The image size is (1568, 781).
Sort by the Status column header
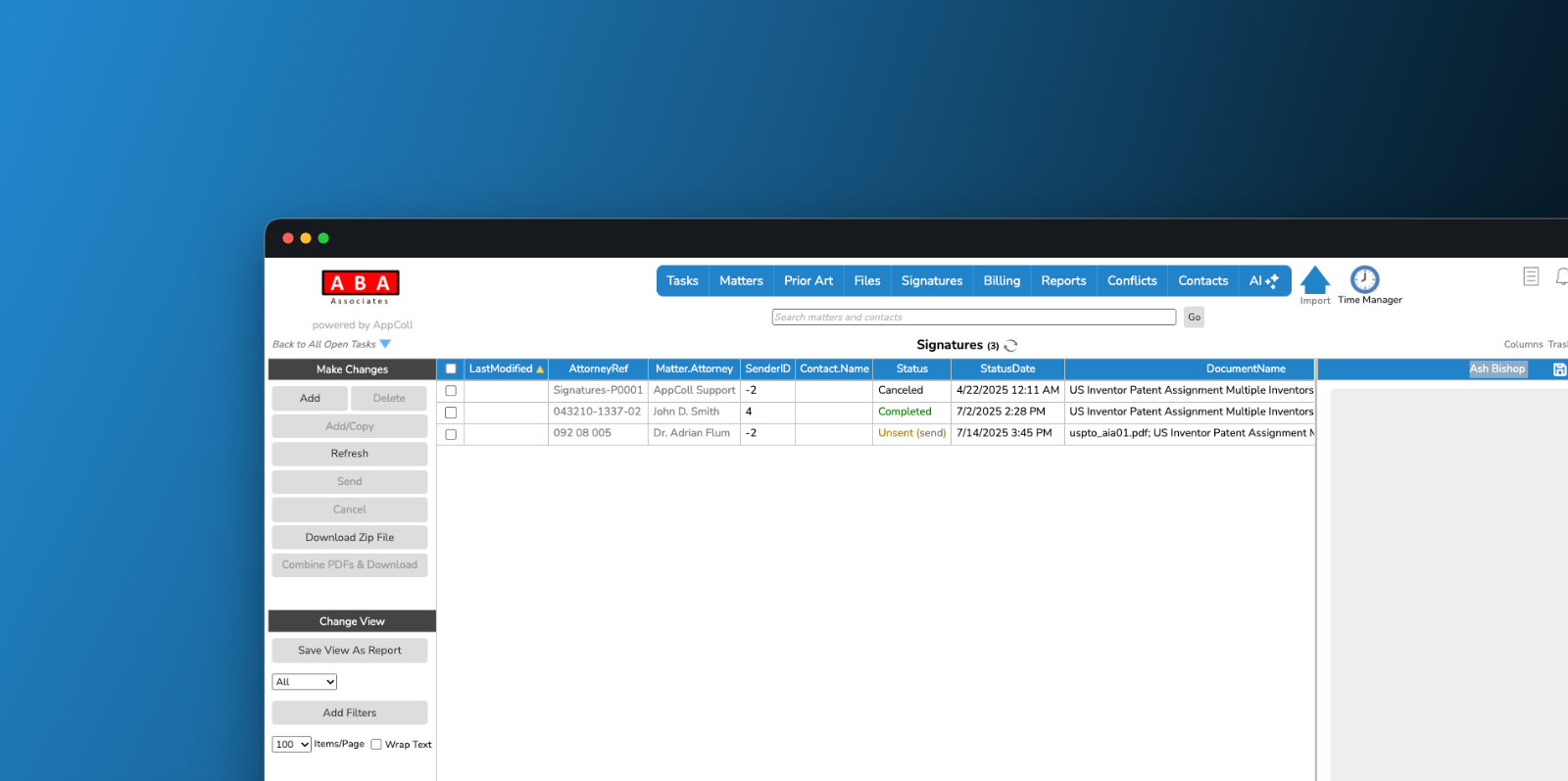tap(911, 369)
